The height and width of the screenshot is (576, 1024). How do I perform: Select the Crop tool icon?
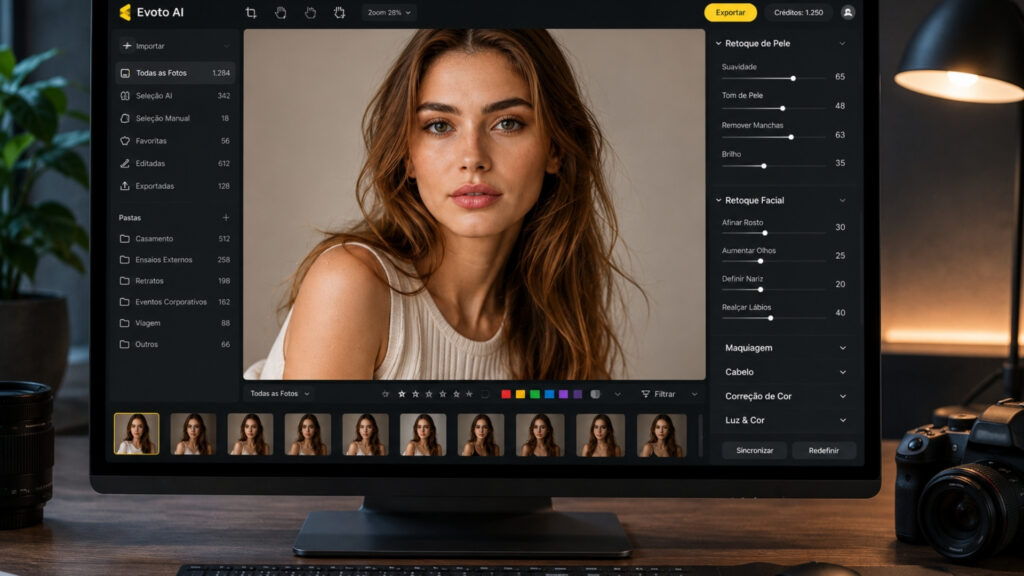click(251, 12)
